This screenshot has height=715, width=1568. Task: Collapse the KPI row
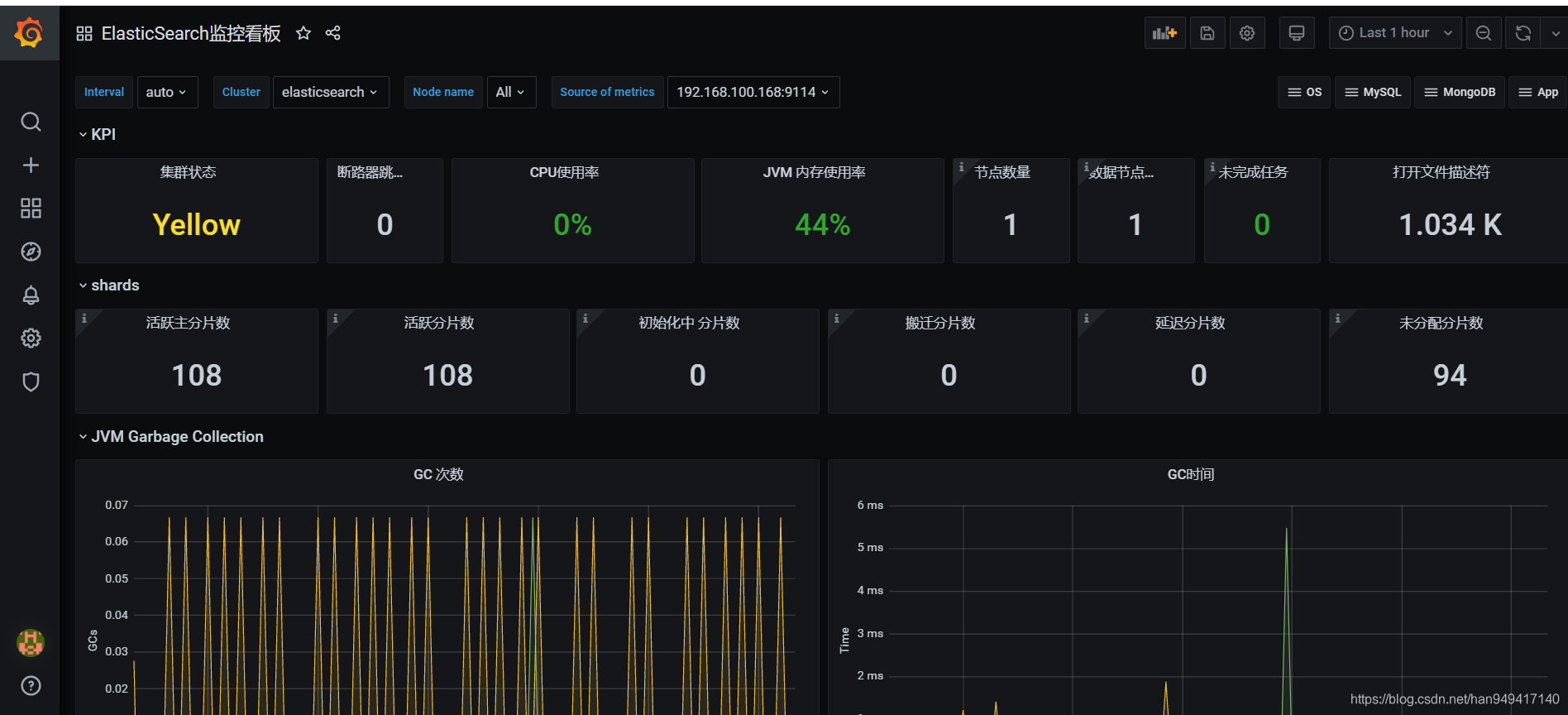[x=97, y=134]
